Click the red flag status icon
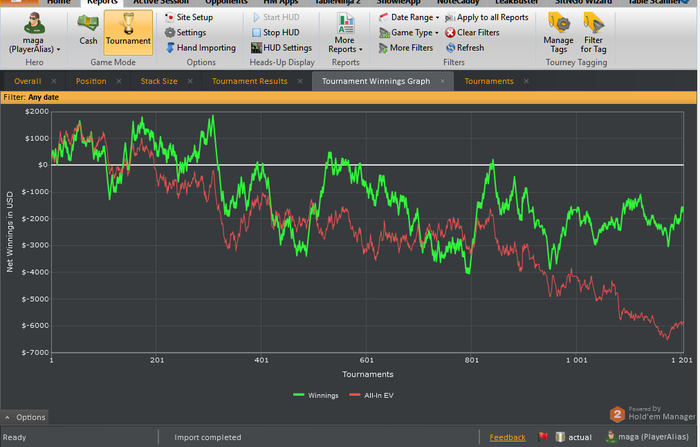Viewport: 700px width, 447px height. coord(542,437)
